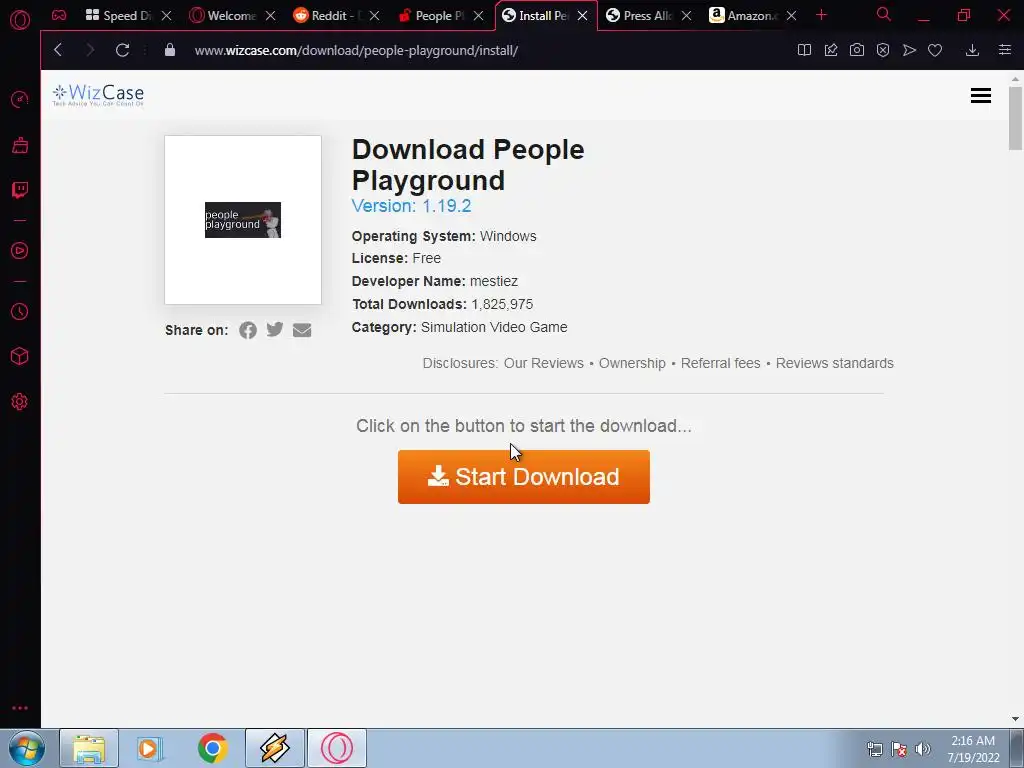This screenshot has width=1024, height=768.
Task: View site security lock info
Action: [x=170, y=50]
